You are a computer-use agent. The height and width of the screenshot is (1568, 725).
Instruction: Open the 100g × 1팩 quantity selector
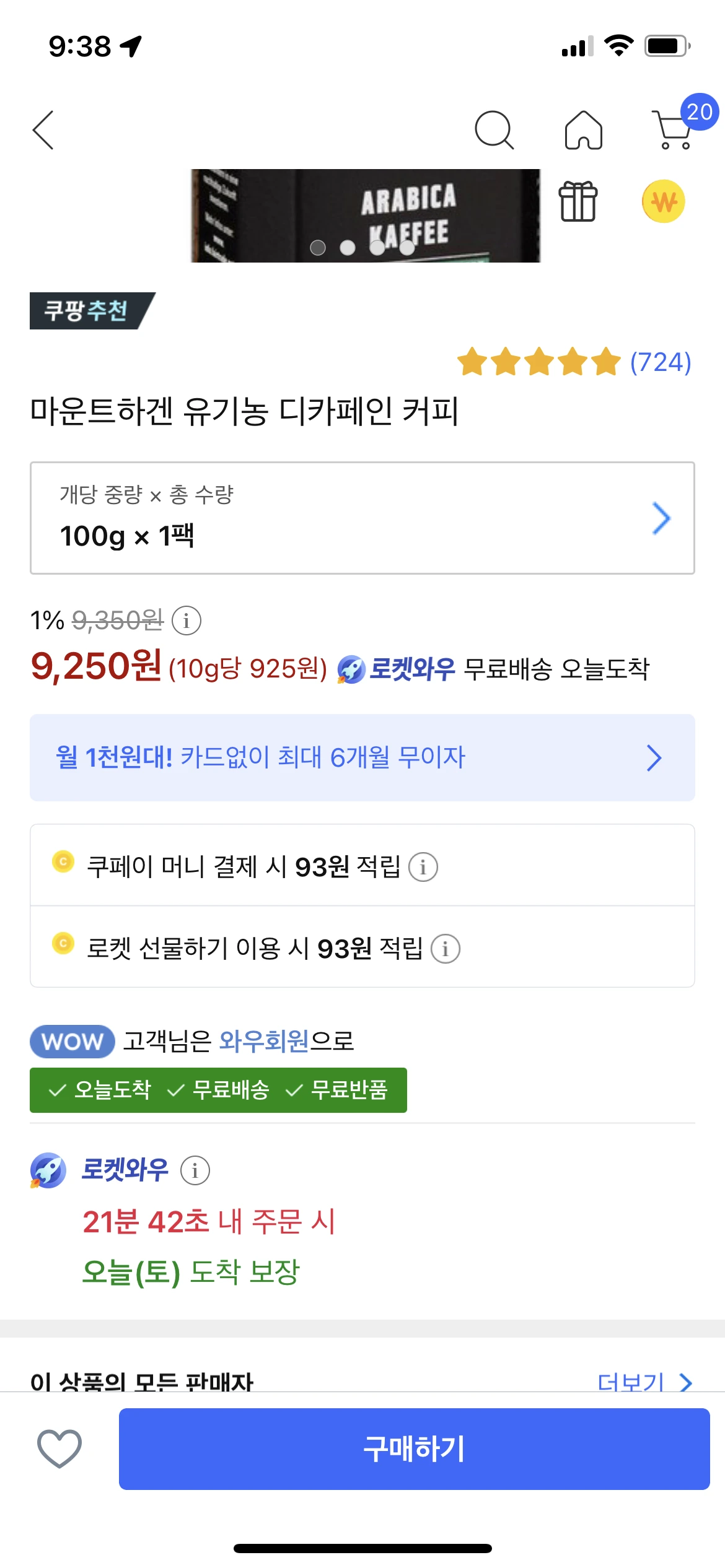pyautogui.click(x=362, y=518)
